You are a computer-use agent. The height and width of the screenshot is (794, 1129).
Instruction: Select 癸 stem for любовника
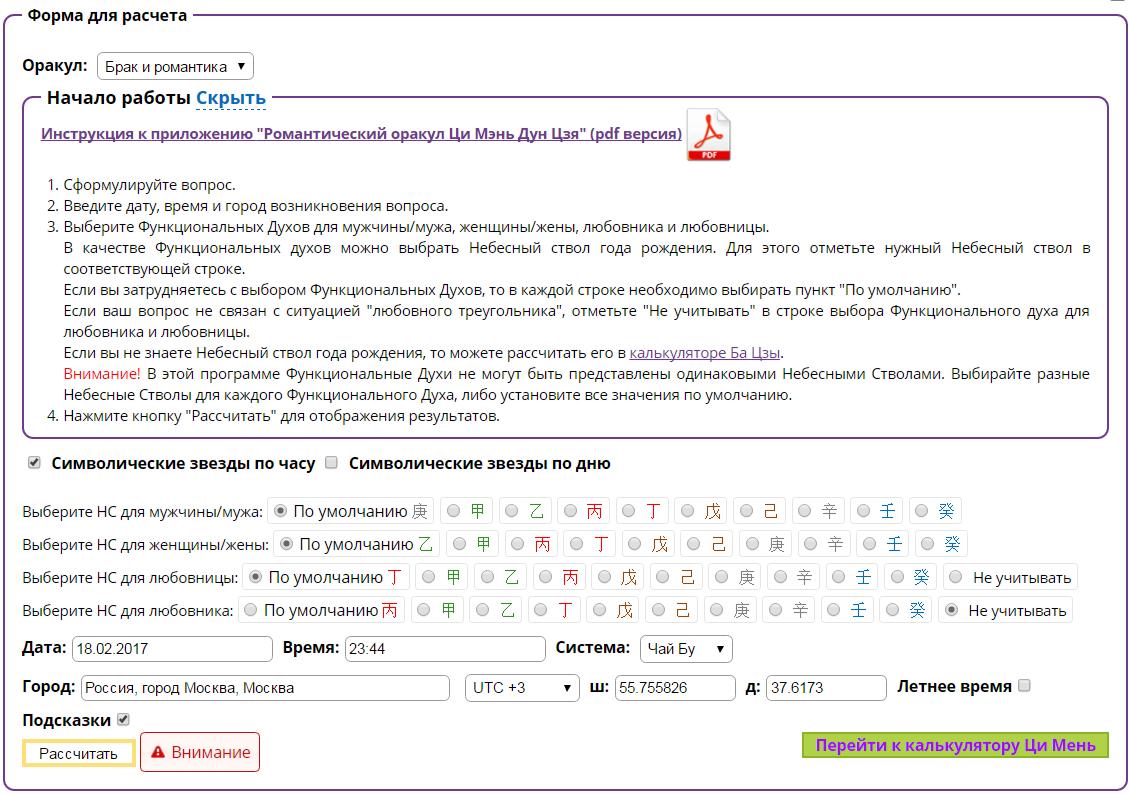(893, 610)
